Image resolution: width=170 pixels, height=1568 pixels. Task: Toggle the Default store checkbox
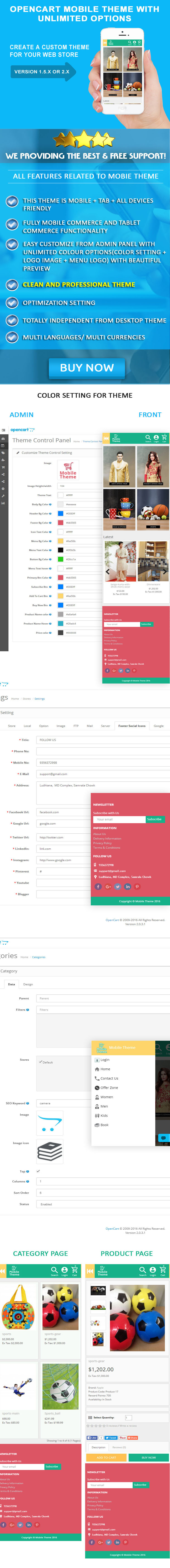(41, 1062)
